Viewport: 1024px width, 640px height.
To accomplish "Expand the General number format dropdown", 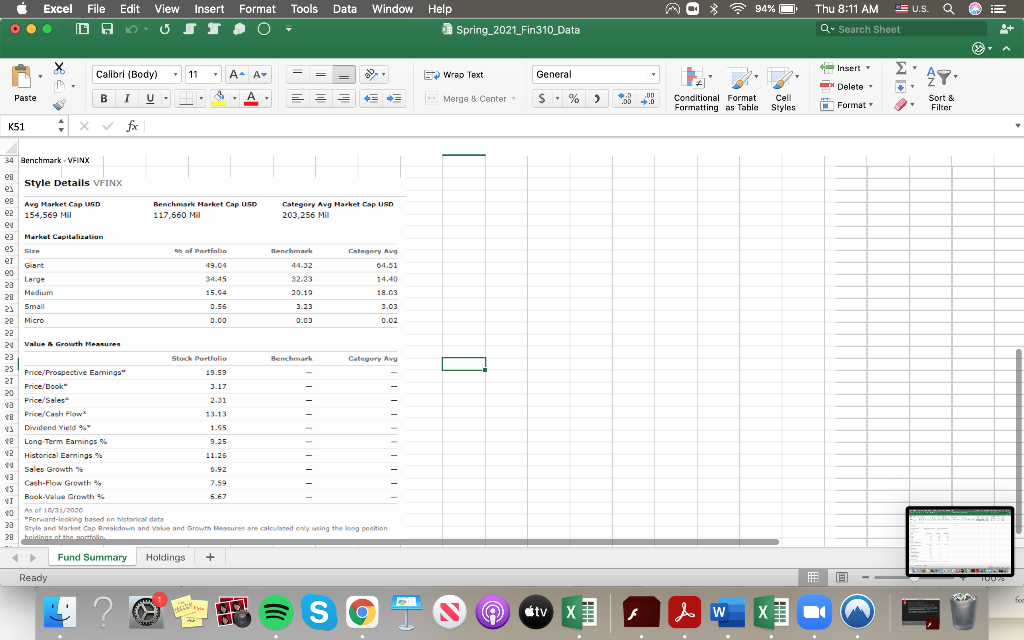I will click(x=654, y=75).
